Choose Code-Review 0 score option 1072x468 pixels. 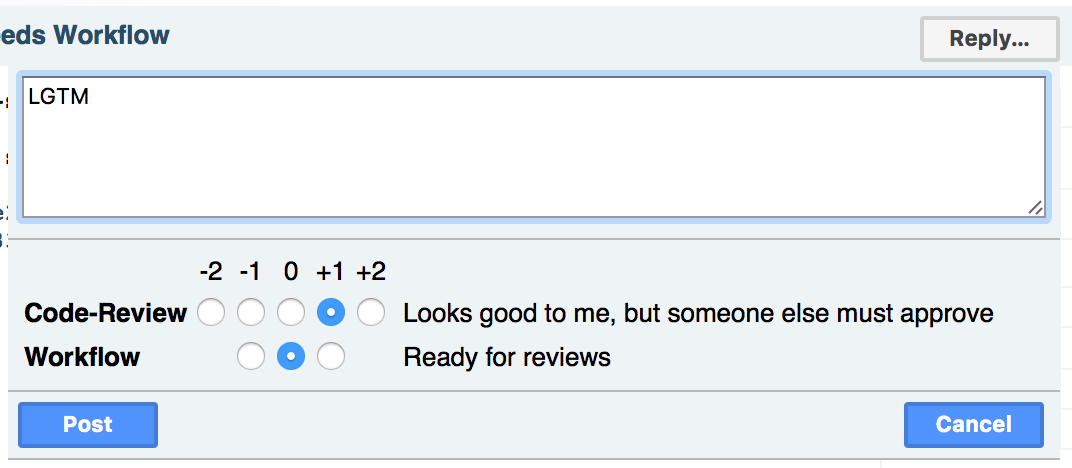click(291, 313)
